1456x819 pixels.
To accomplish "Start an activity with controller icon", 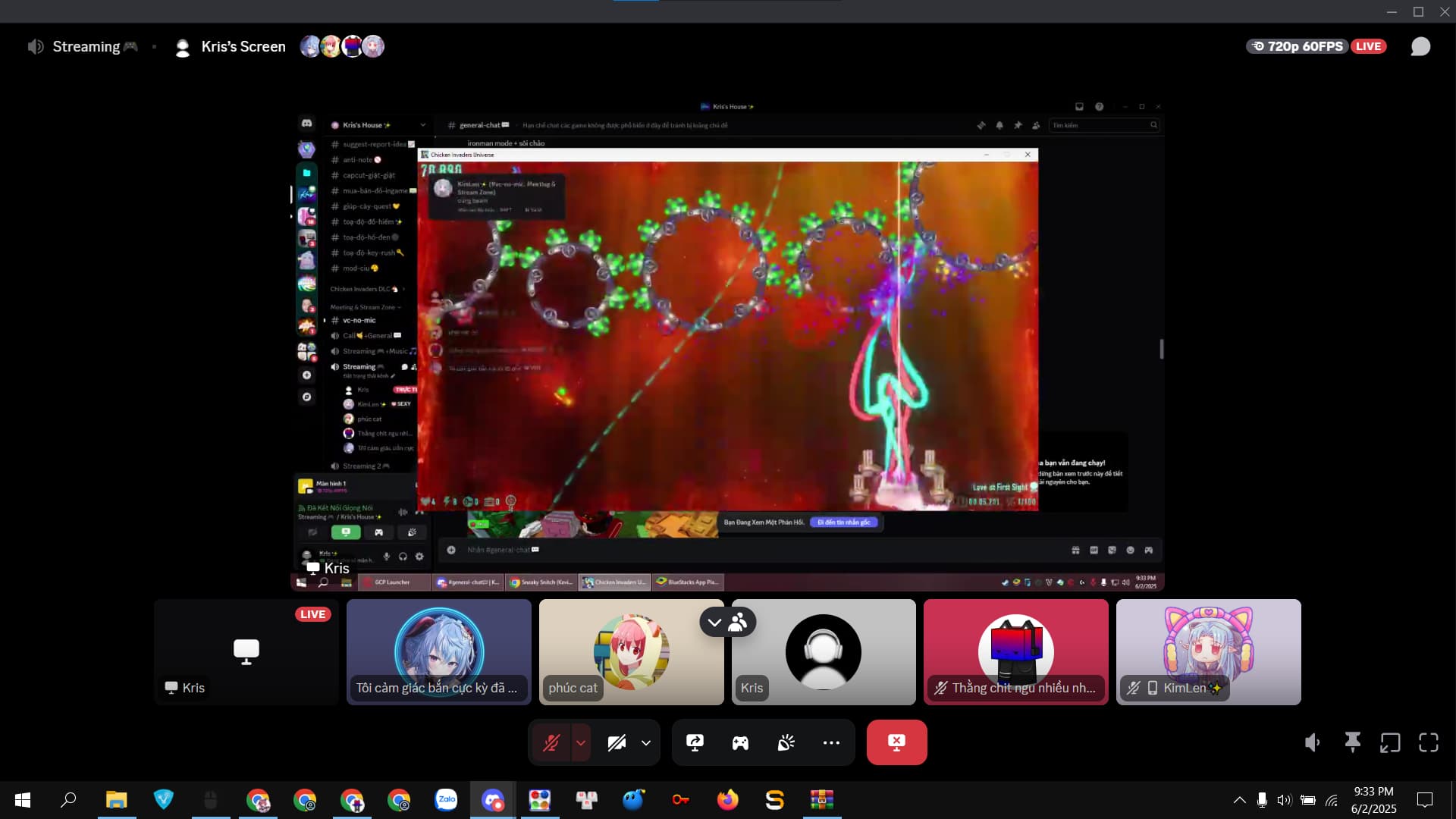I will (x=740, y=742).
